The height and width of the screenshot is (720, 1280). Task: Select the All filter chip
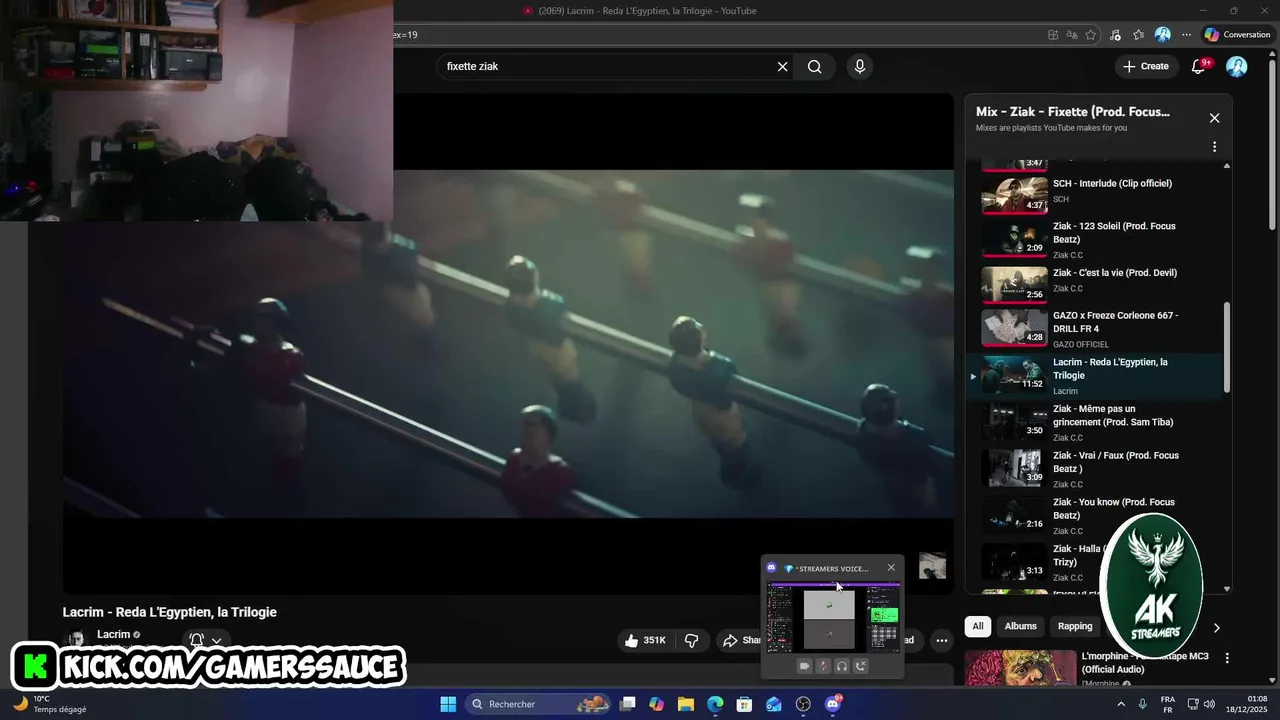click(978, 626)
